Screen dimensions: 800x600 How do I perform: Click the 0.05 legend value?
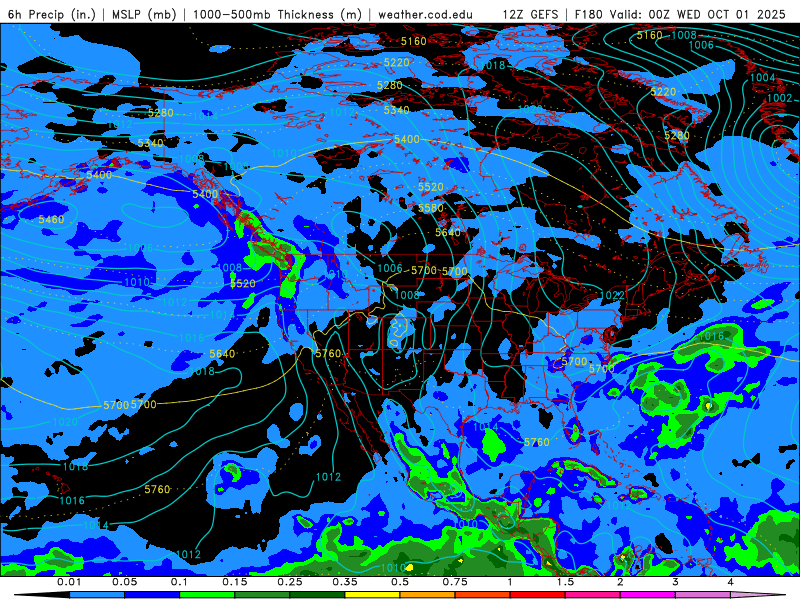click(x=124, y=582)
